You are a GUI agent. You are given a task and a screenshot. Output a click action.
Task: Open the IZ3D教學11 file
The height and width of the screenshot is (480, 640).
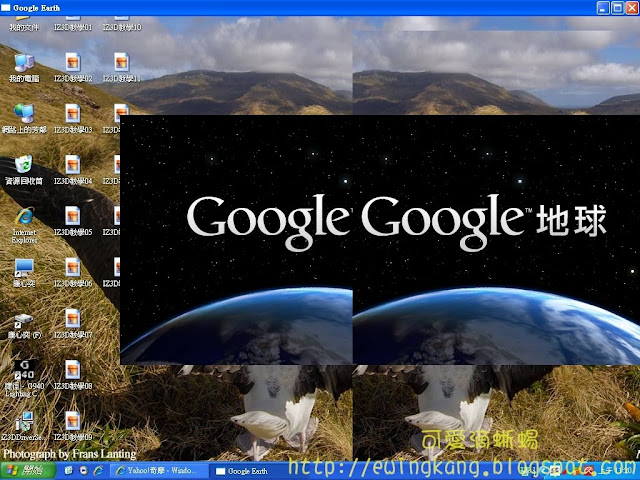(x=122, y=68)
